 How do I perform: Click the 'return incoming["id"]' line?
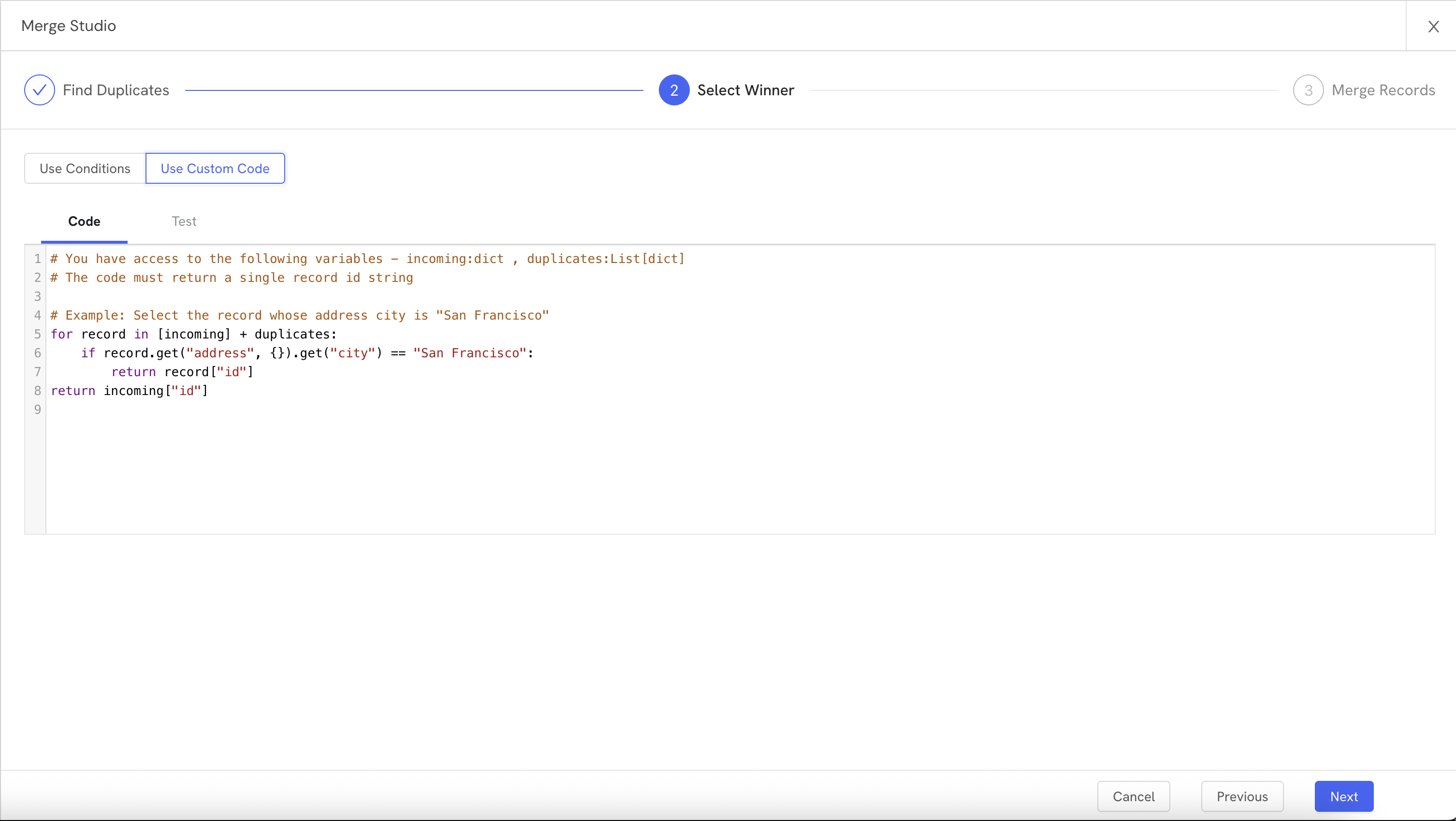tap(130, 391)
